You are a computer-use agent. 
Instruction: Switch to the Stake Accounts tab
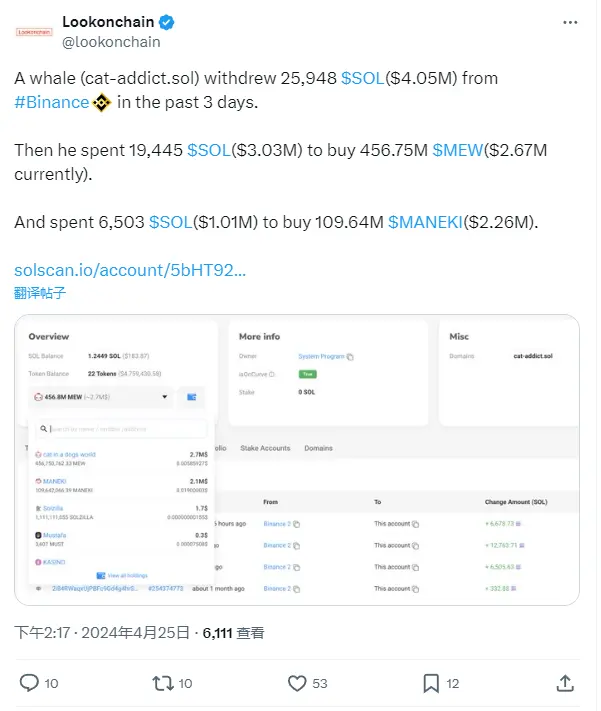[x=266, y=448]
